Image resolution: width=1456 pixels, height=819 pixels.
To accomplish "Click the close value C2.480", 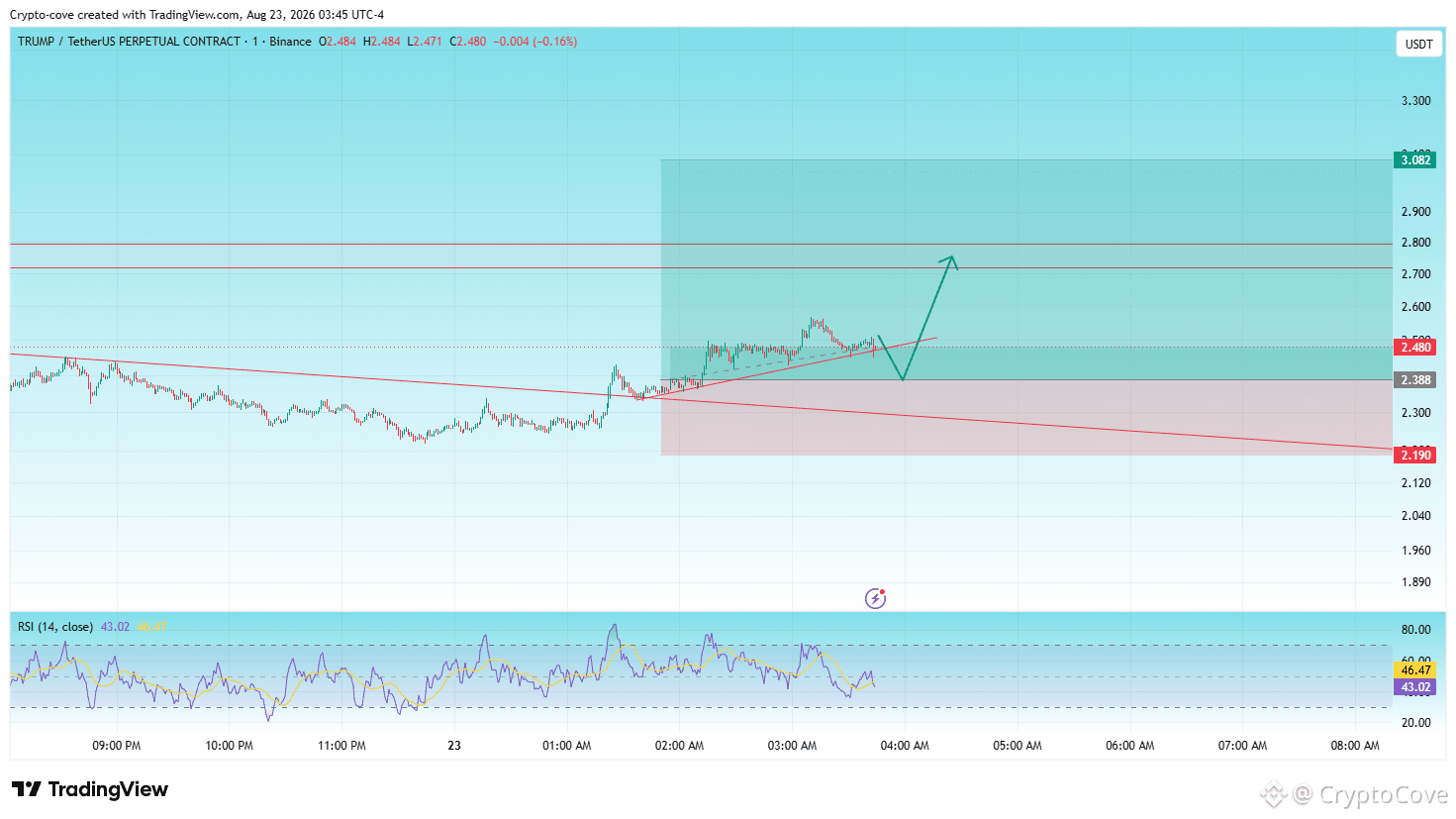I will pos(468,42).
